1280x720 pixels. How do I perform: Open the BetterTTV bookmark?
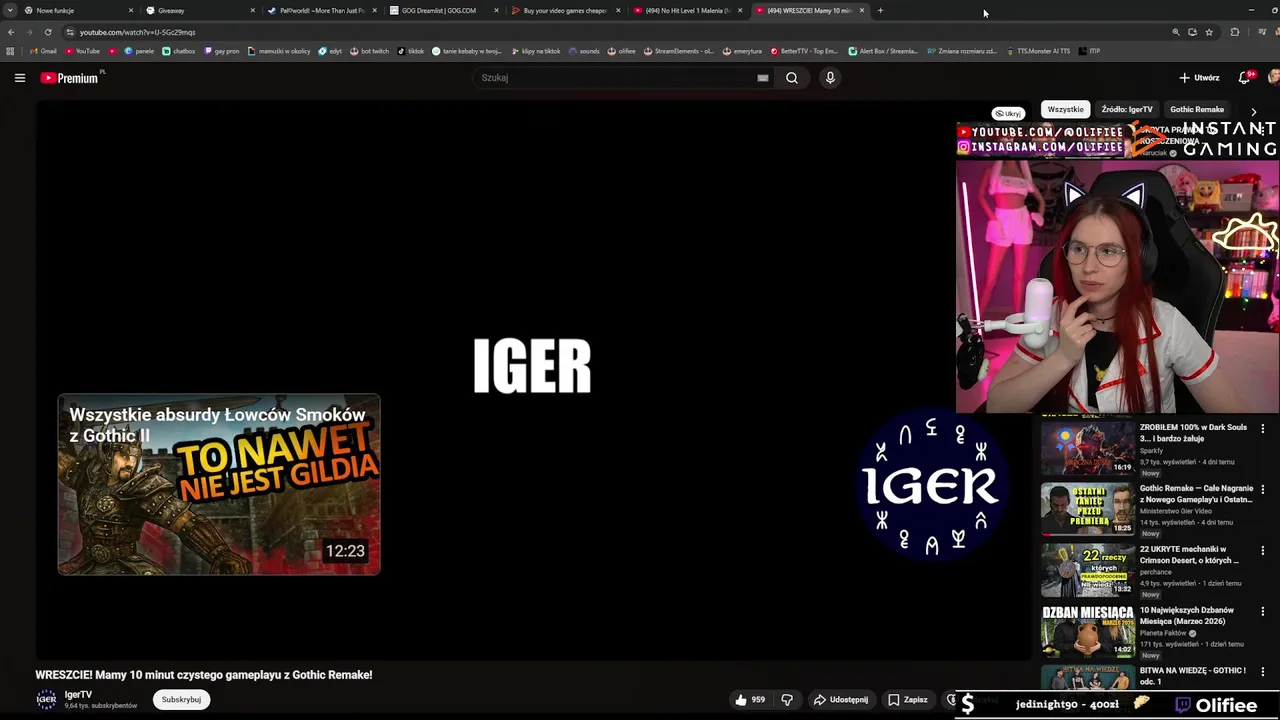805,51
